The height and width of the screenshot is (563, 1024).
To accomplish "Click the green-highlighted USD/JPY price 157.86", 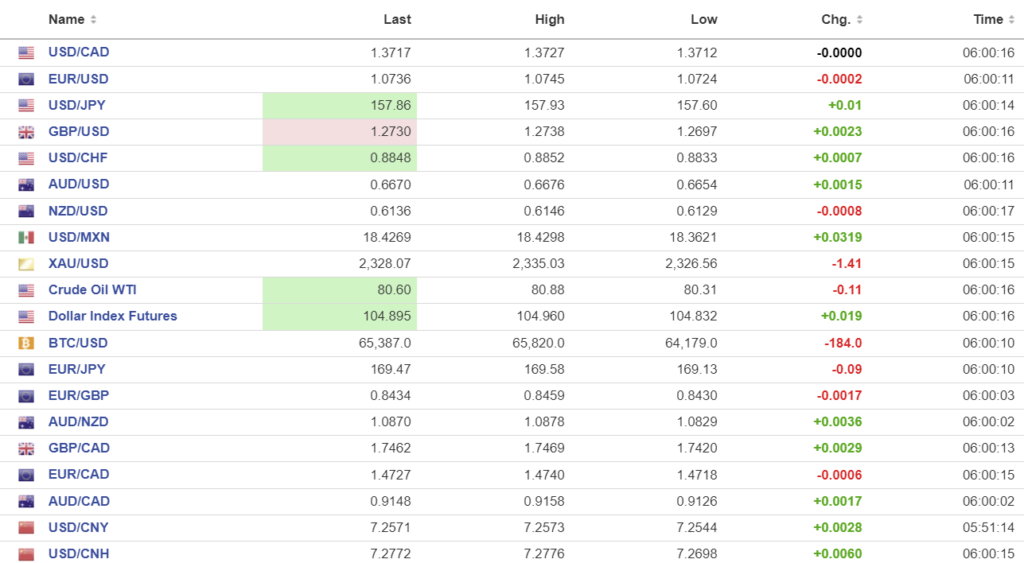I will (x=389, y=105).
